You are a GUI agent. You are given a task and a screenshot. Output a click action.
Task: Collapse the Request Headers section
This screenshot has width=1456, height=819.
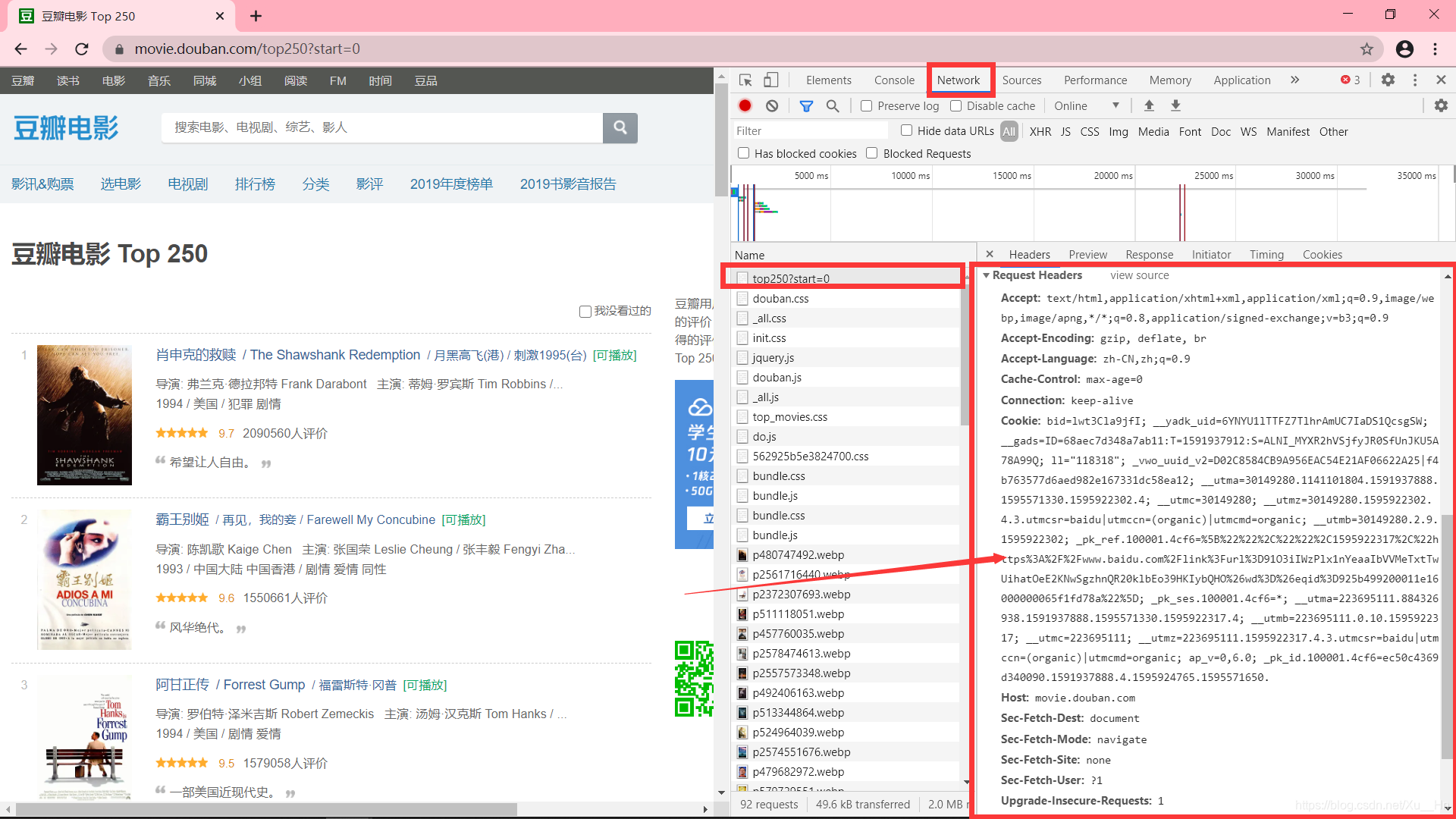pos(986,275)
